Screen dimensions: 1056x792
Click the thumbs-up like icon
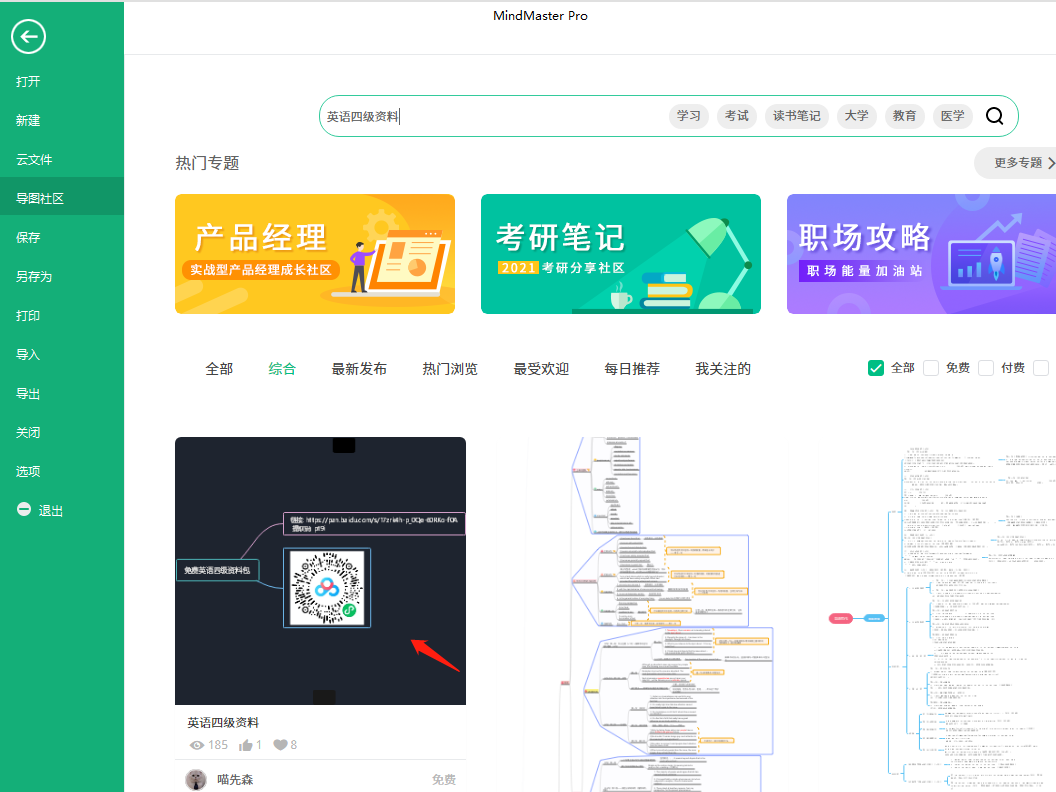(245, 745)
